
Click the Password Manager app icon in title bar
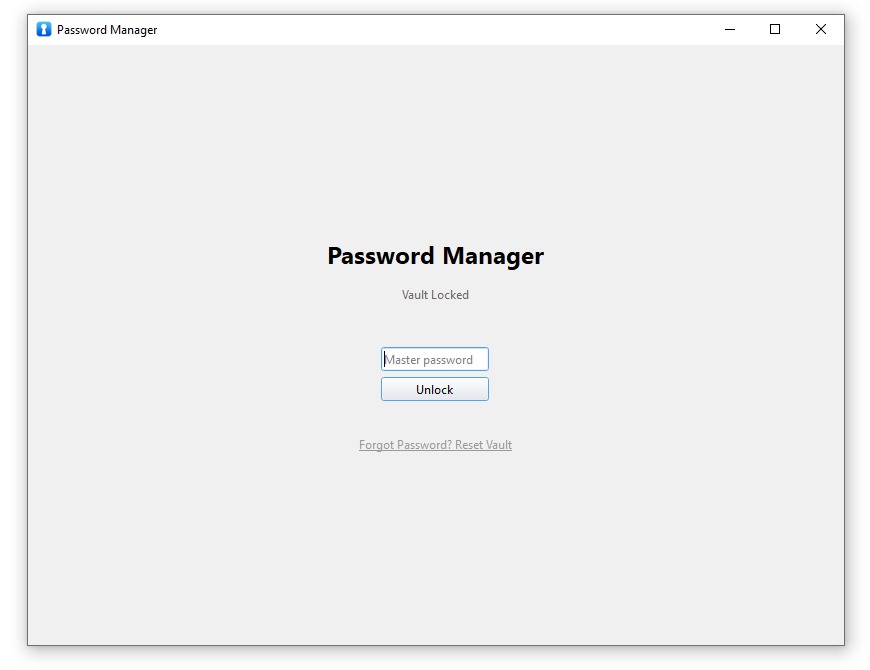pyautogui.click(x=44, y=29)
